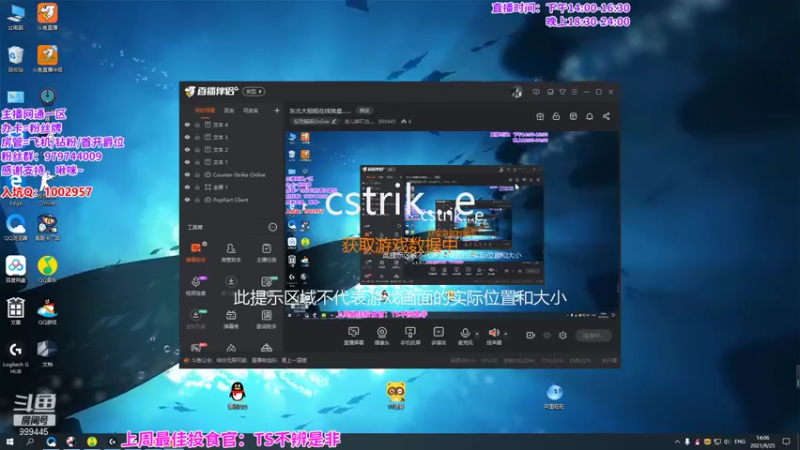Click the start/stop streaming button
Image resolution: width=800 pixels, height=450 pixels.
[x=593, y=335]
